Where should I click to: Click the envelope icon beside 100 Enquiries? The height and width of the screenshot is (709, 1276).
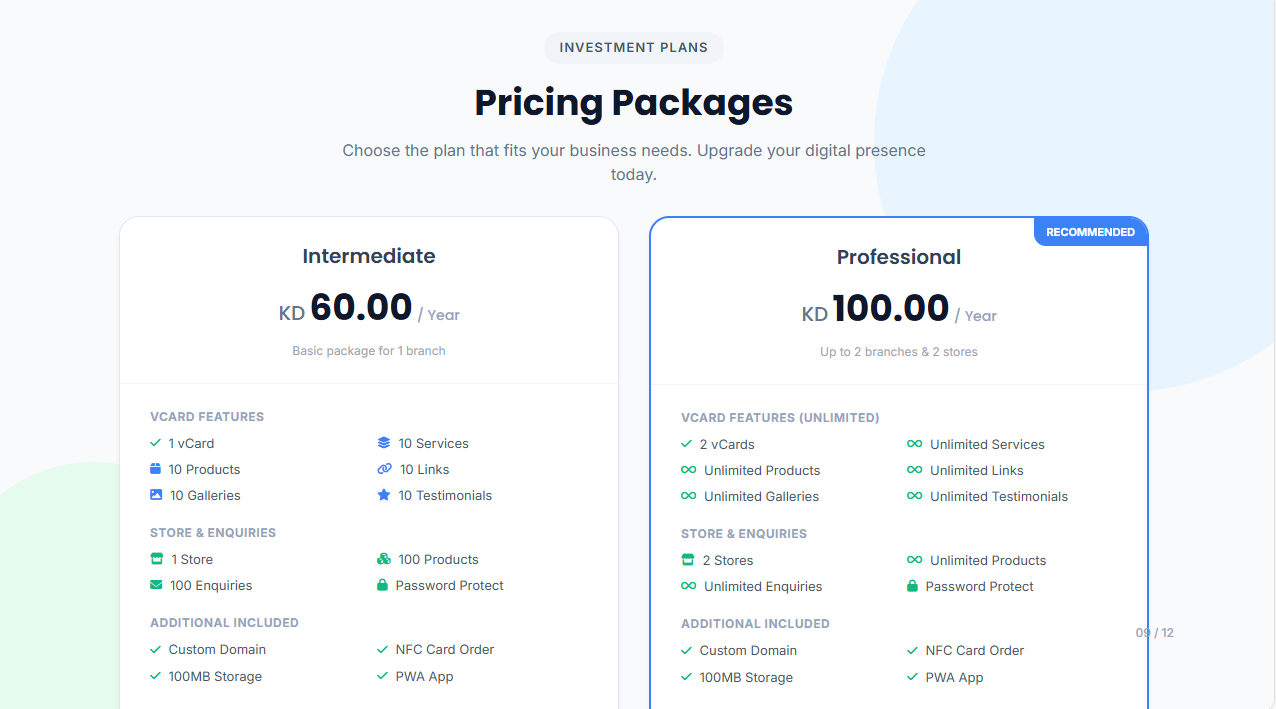pos(156,585)
